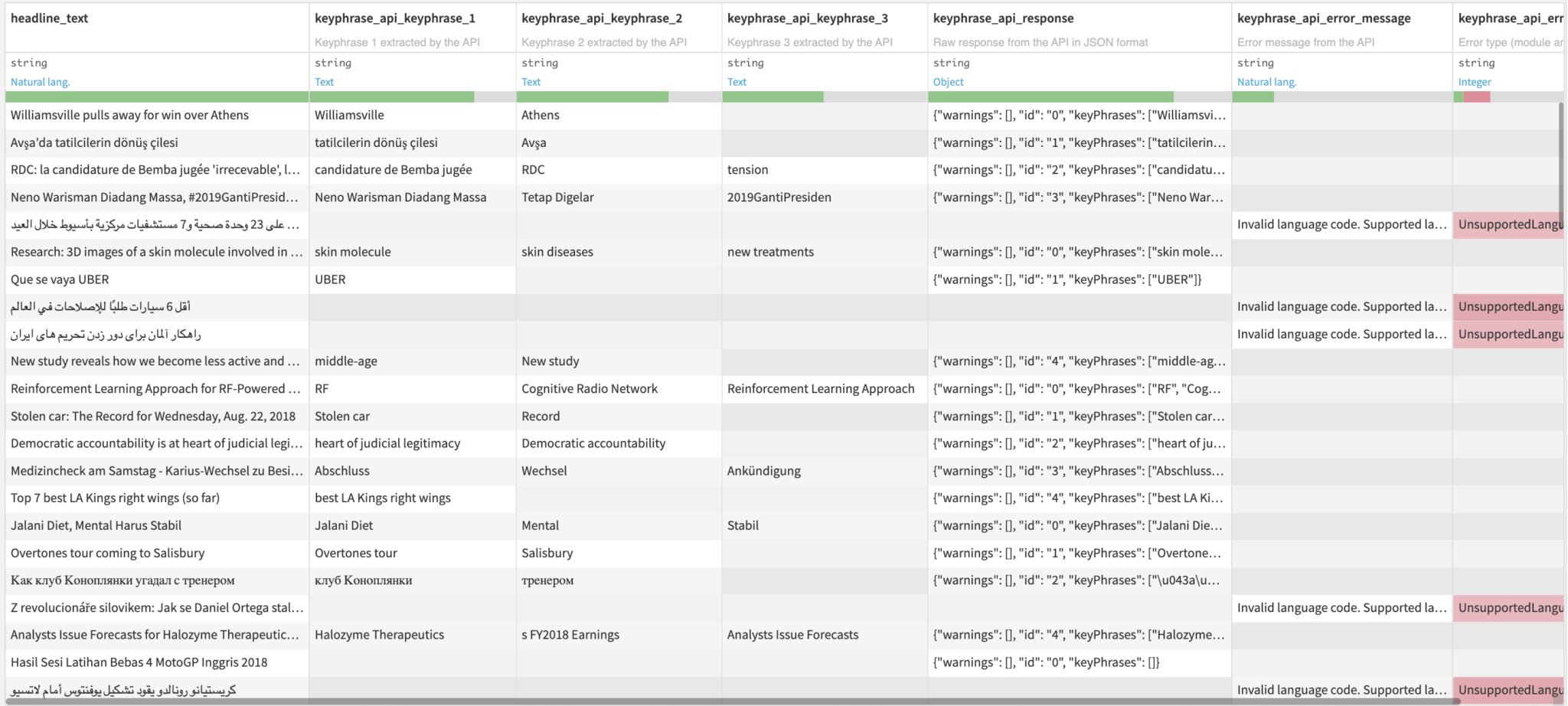This screenshot has height=706, width=1568.
Task: Select the "Invalid language code" error message cell
Action: pos(1340,224)
